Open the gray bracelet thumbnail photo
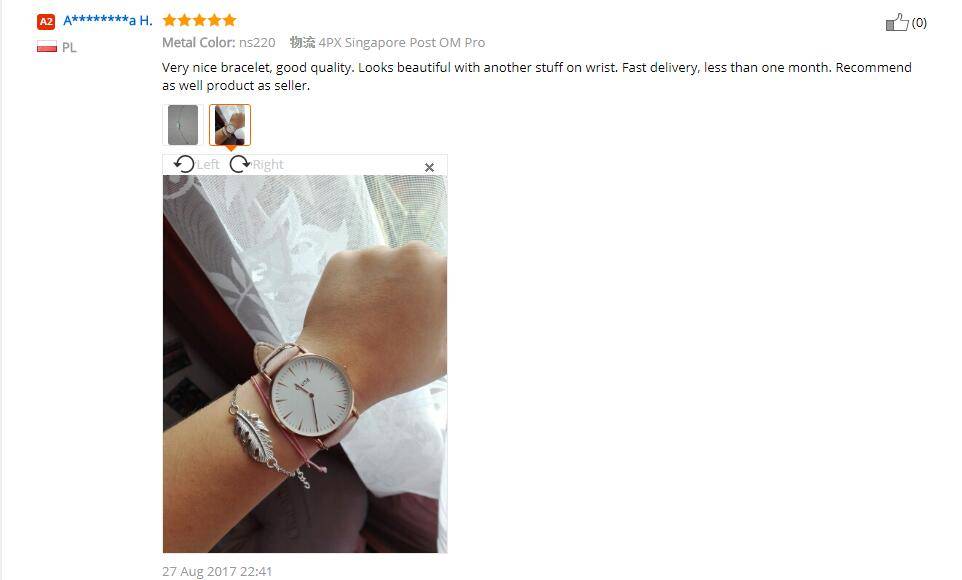The image size is (962, 580). click(183, 125)
